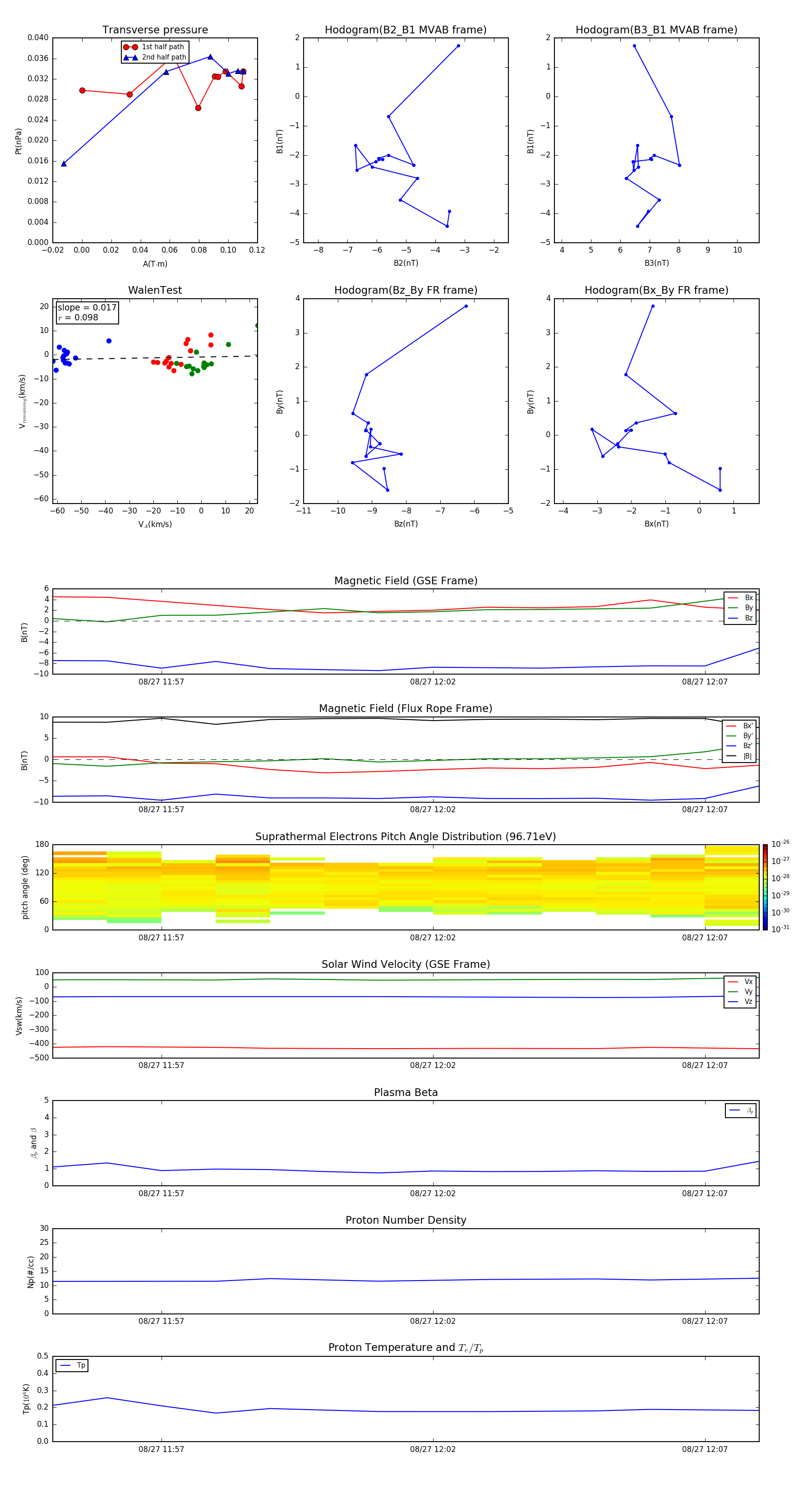Click the pitch angle distribution color bar
The image size is (812, 1489).
pyautogui.click(x=765, y=887)
